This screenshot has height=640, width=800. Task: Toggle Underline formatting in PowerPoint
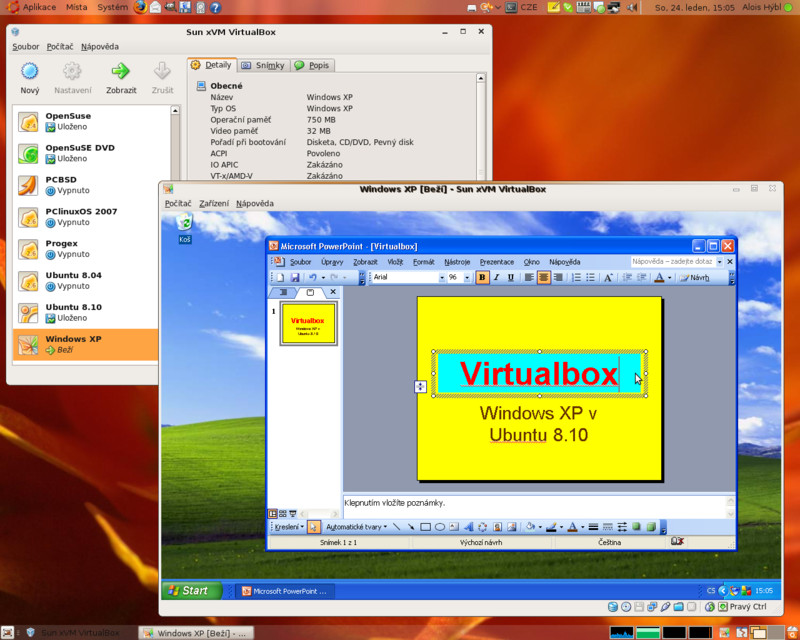510,277
